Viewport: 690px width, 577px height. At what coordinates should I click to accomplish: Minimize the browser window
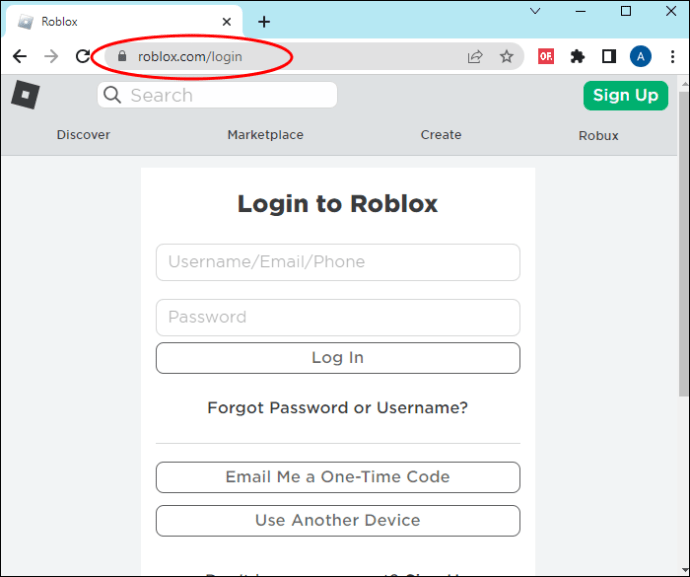(x=581, y=11)
